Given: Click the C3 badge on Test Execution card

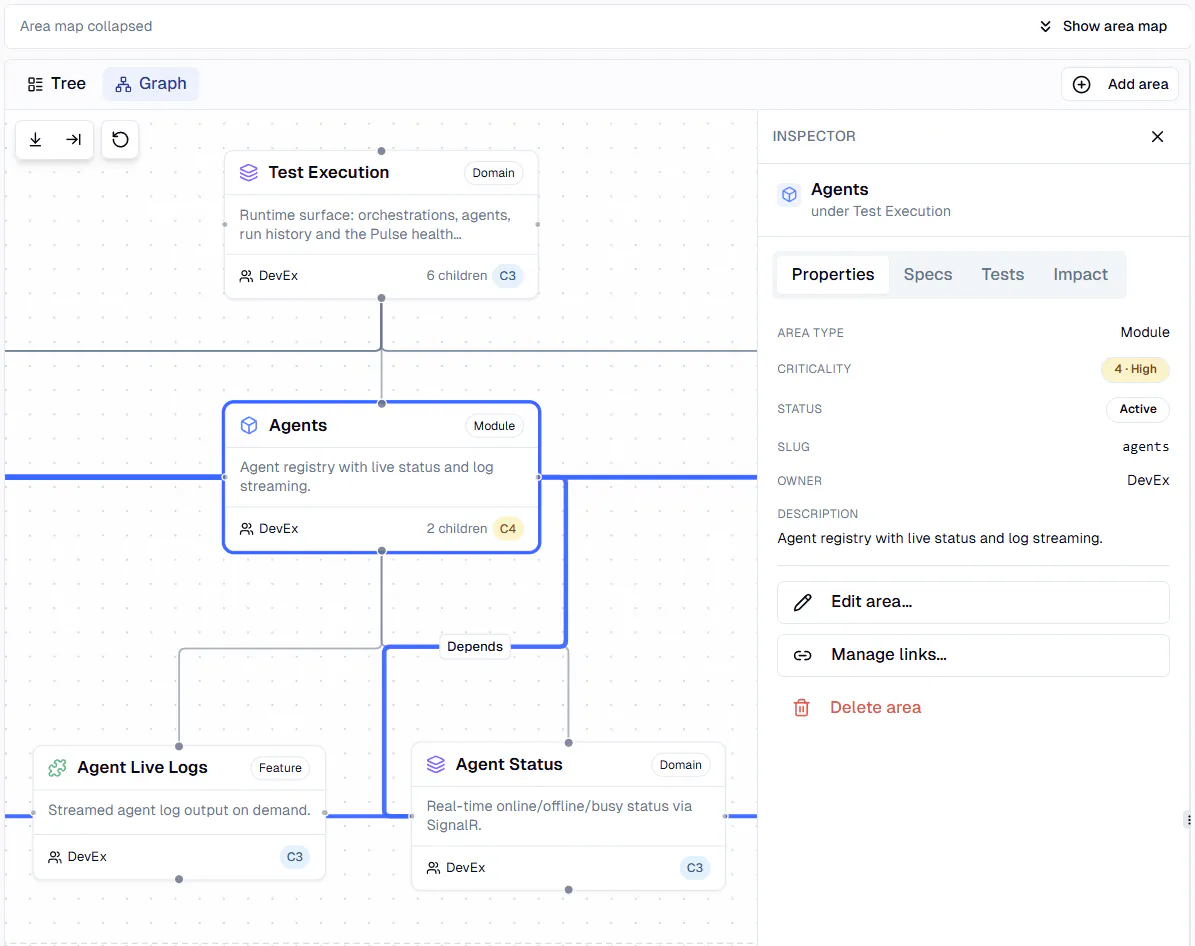Looking at the screenshot, I should tap(508, 276).
